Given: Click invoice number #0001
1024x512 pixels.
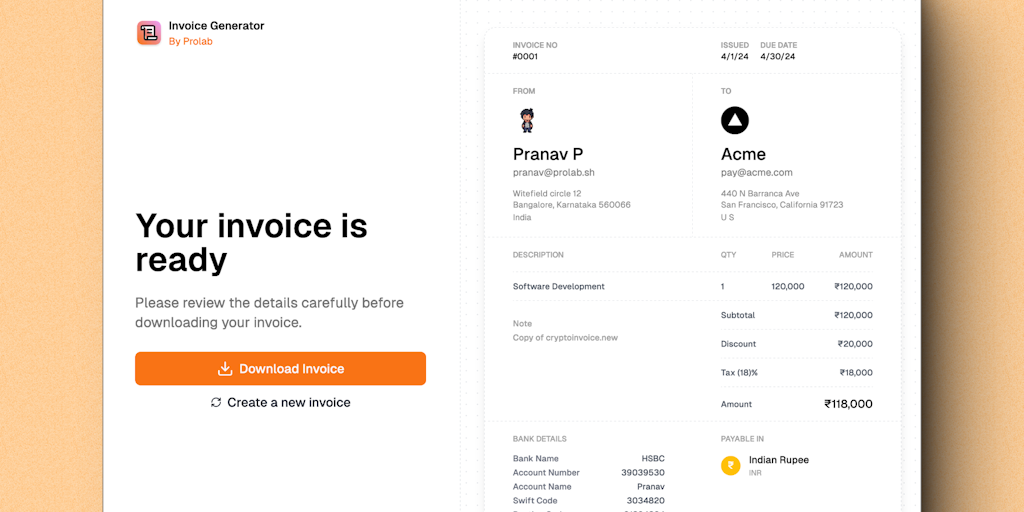Looking at the screenshot, I should point(525,57).
